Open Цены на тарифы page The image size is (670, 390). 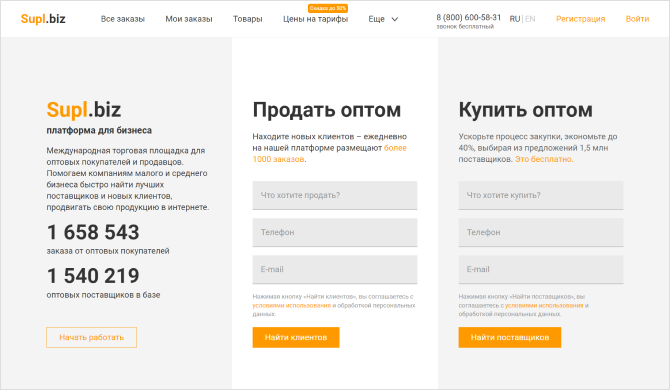[315, 19]
